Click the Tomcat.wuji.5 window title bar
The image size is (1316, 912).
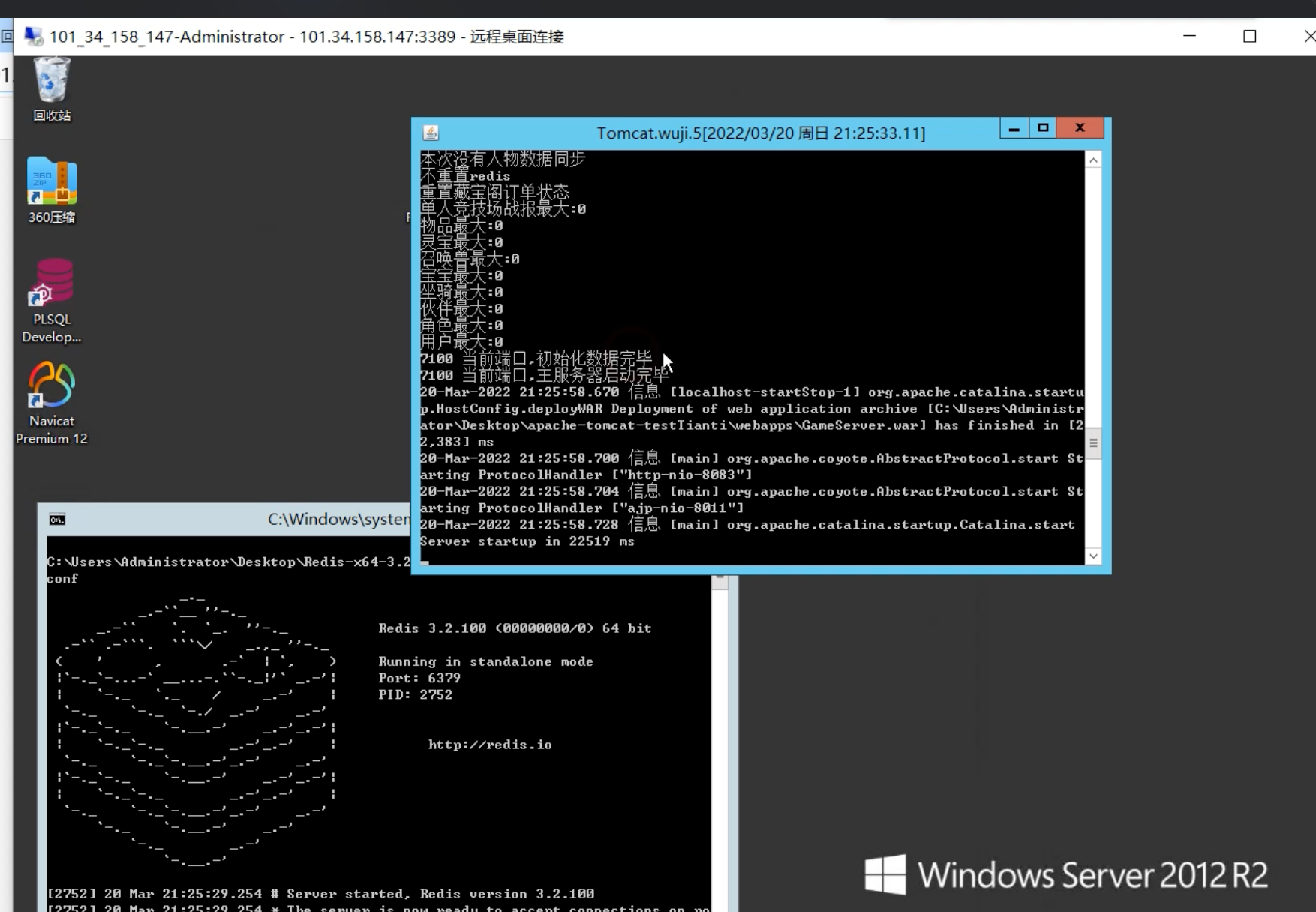761,133
